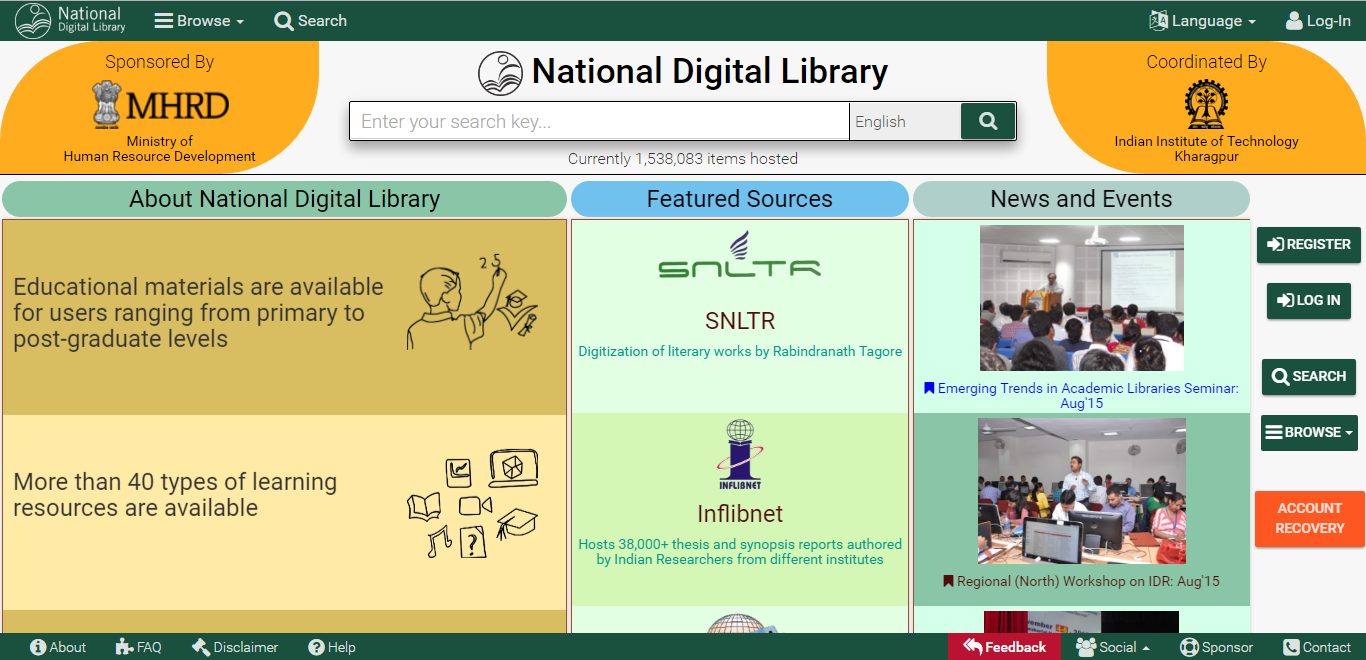Open the SNLTR source title link
Screen dimensions: 1366x660
tap(740, 321)
